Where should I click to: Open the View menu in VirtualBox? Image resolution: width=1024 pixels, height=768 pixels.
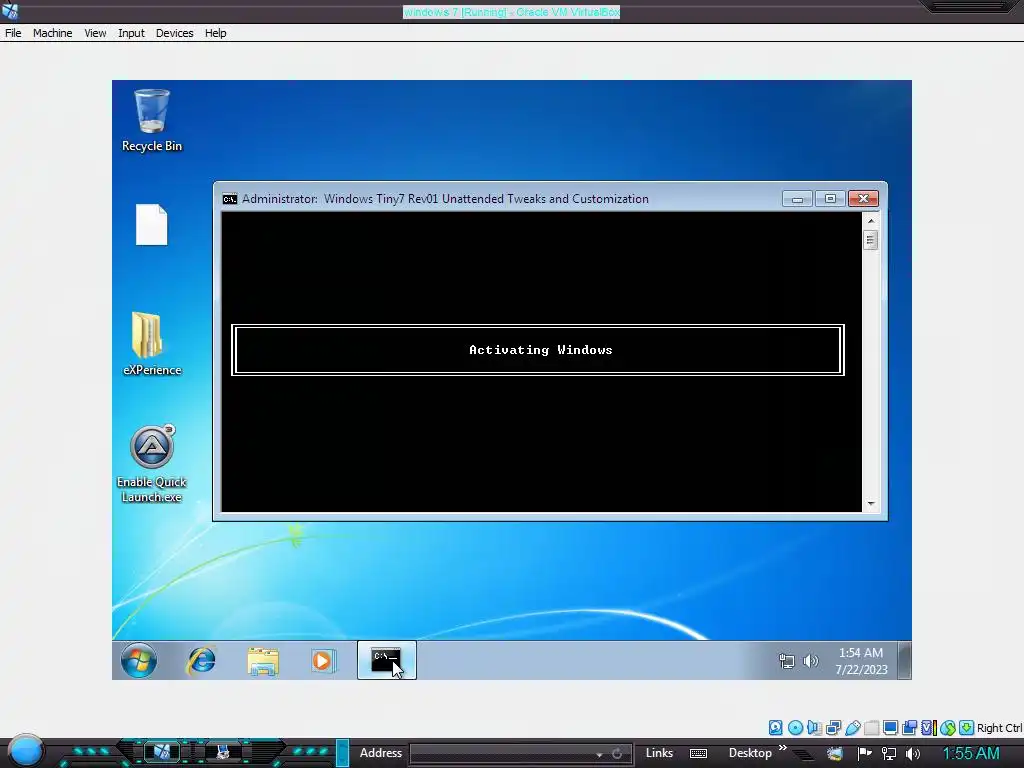click(x=95, y=33)
